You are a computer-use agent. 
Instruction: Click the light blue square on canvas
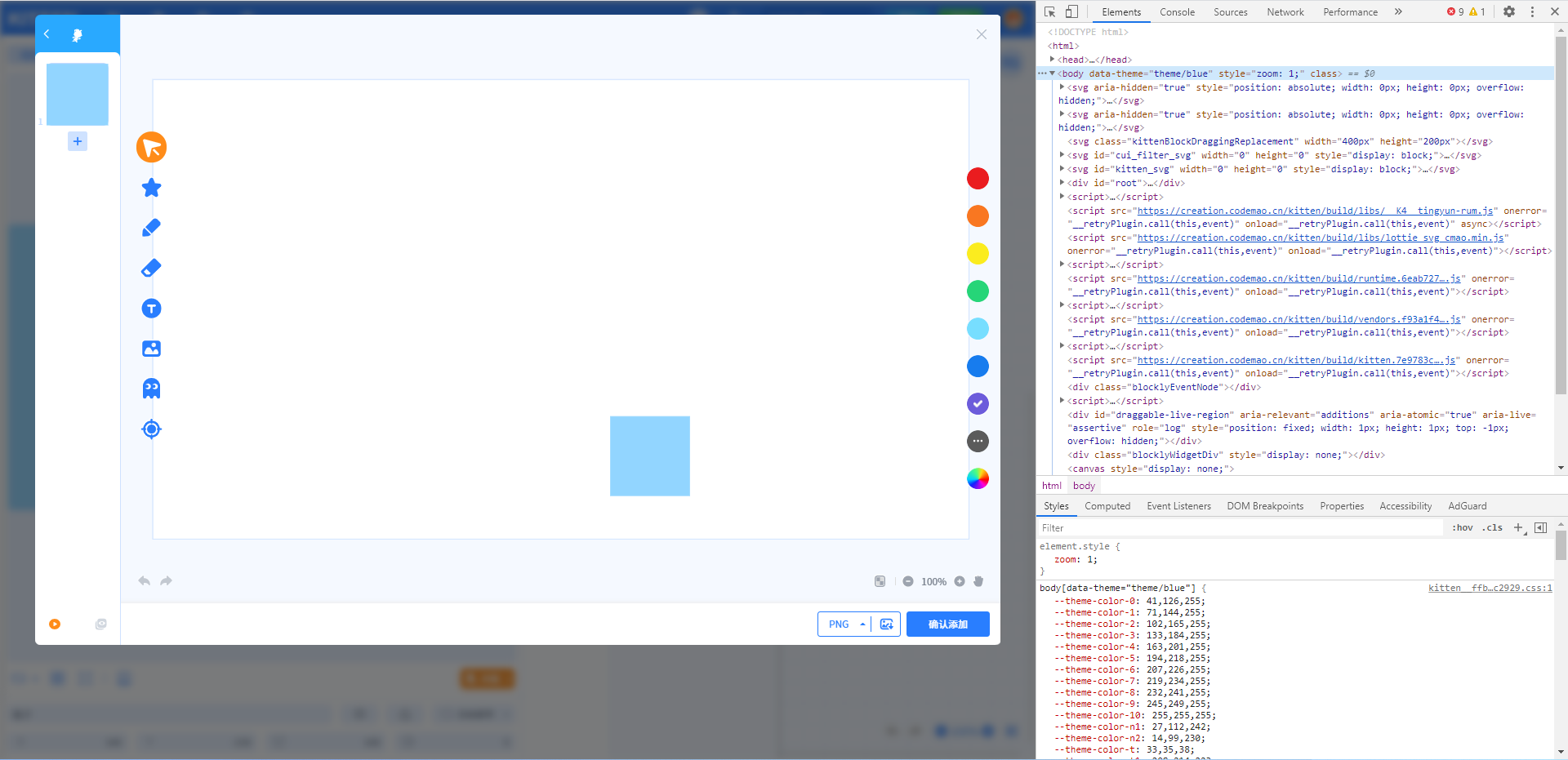pos(650,456)
